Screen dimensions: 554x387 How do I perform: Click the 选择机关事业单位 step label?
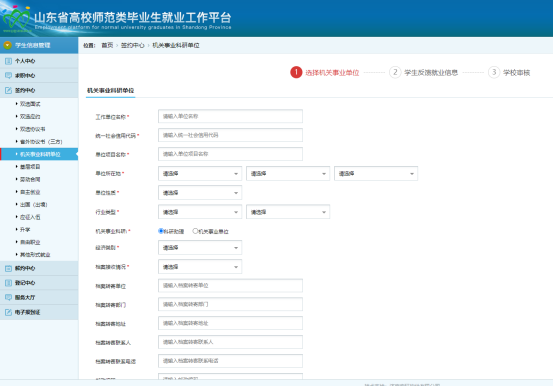coord(332,73)
